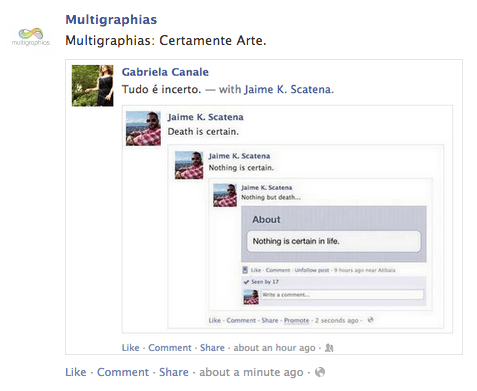The image size is (477, 391).
Task: Click Like in the '2 seconds ago' row
Action: 215,320
